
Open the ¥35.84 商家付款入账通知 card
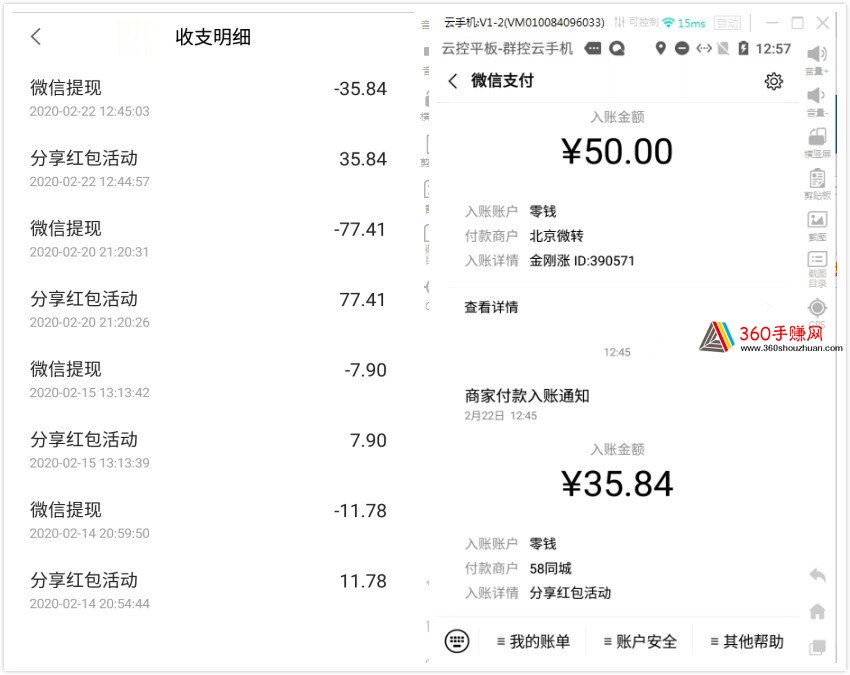[618, 496]
